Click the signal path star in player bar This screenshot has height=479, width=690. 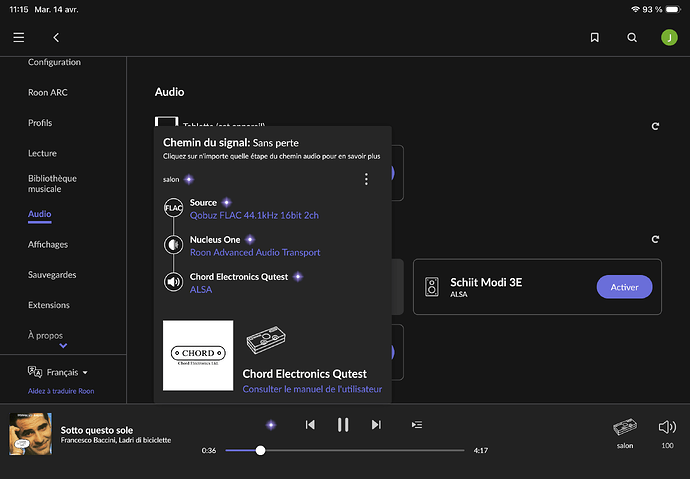pyautogui.click(x=271, y=424)
